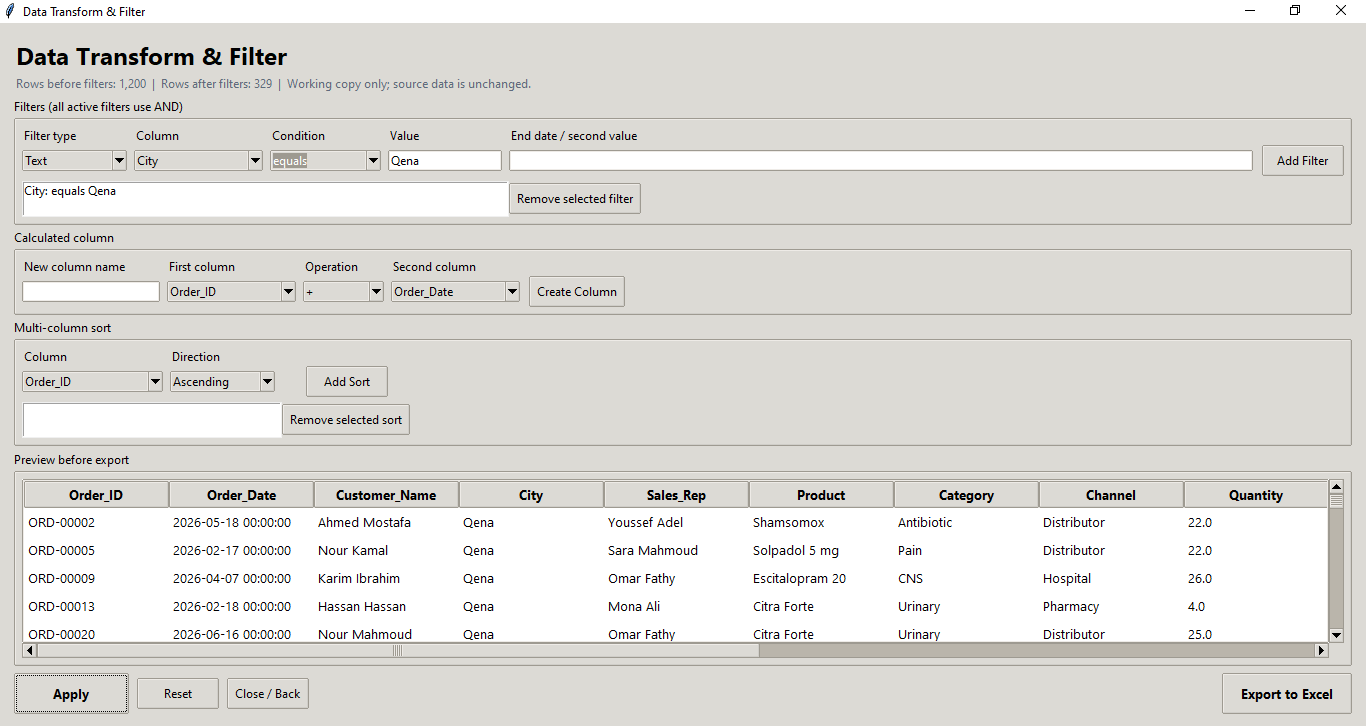Screen dimensions: 1366x726
Task: Click the City table column header
Action: pyautogui.click(x=531, y=495)
